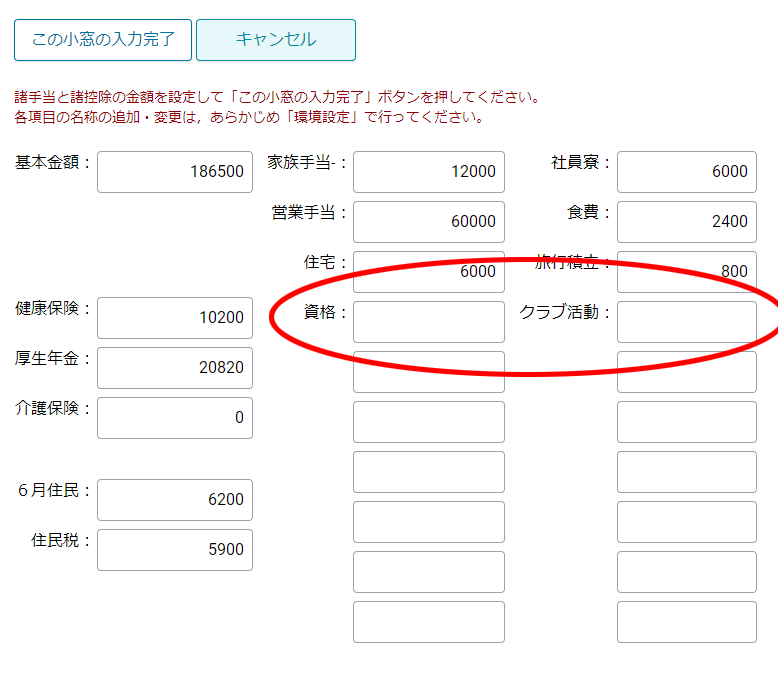Select the empty クラブ活動 field
Viewport: 778px width, 692px height.
click(686, 321)
